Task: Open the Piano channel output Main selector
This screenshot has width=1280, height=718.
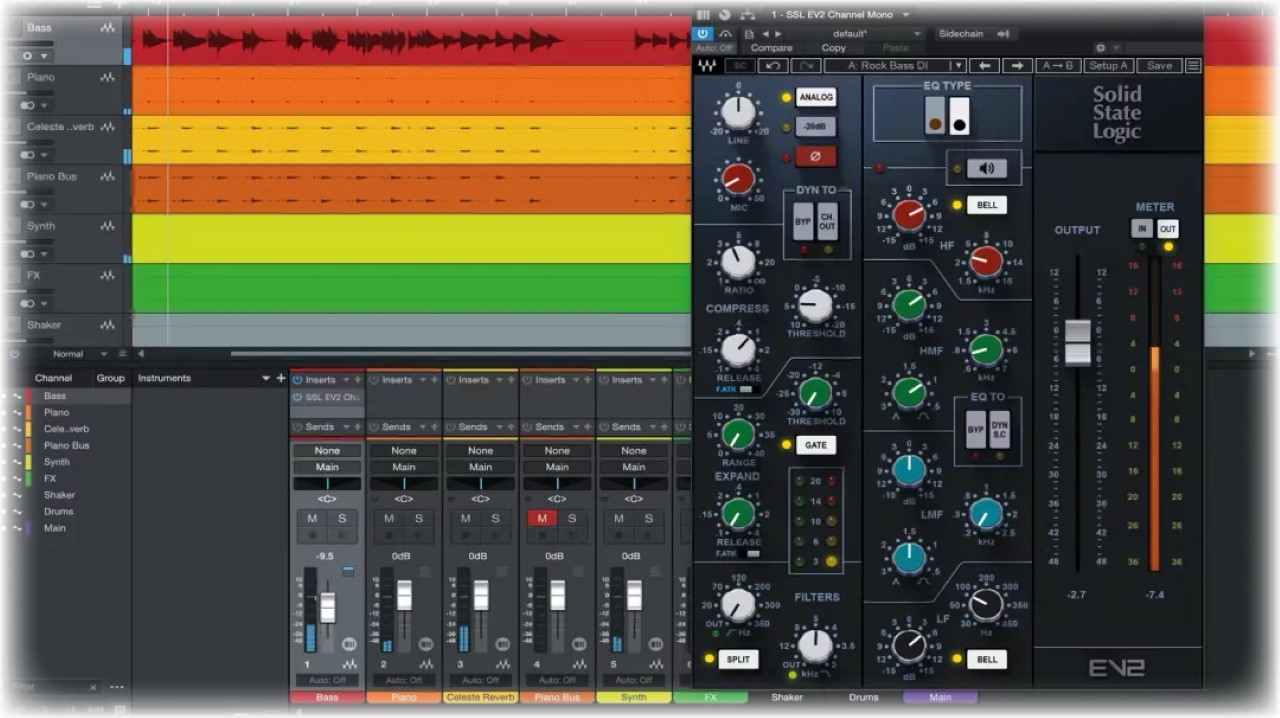Action: point(404,467)
